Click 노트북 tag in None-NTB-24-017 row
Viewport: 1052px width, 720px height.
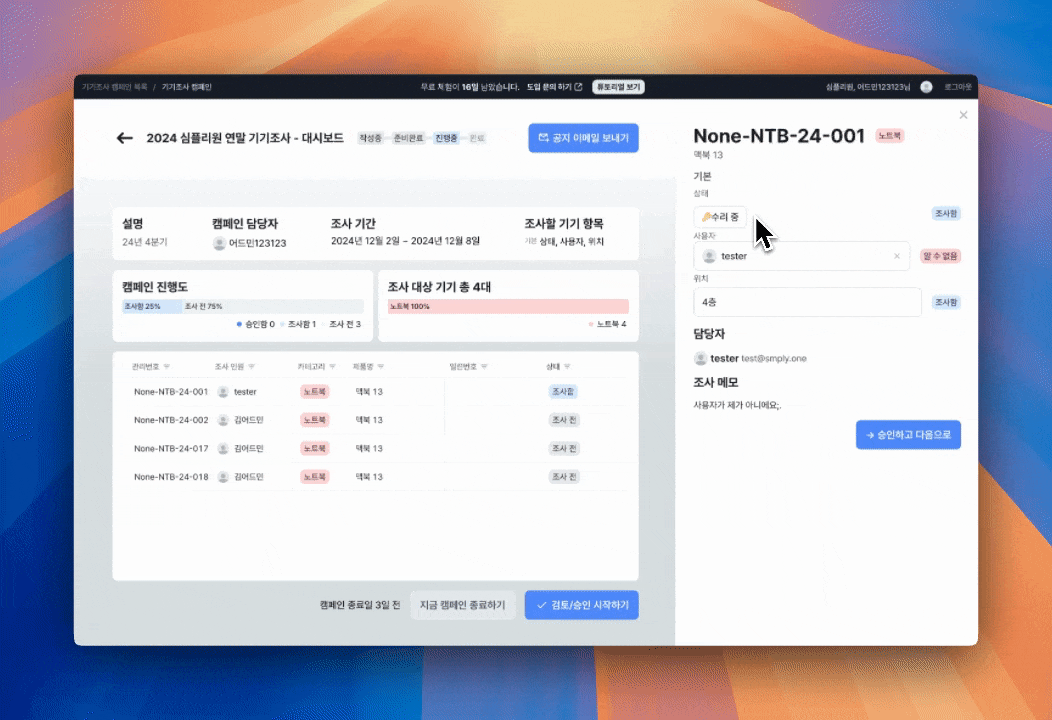point(315,448)
